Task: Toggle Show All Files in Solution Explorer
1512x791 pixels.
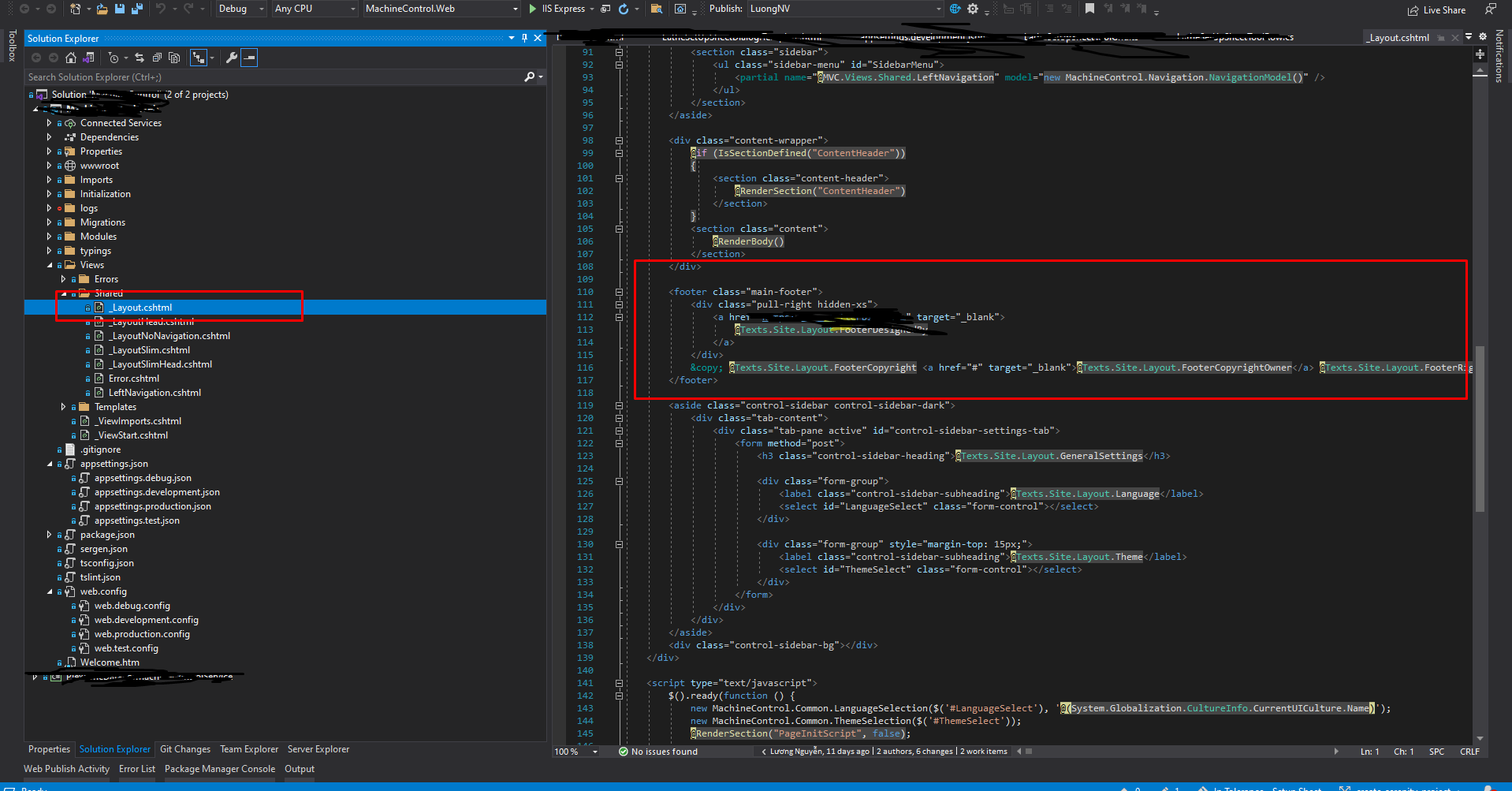Action: pyautogui.click(x=174, y=58)
